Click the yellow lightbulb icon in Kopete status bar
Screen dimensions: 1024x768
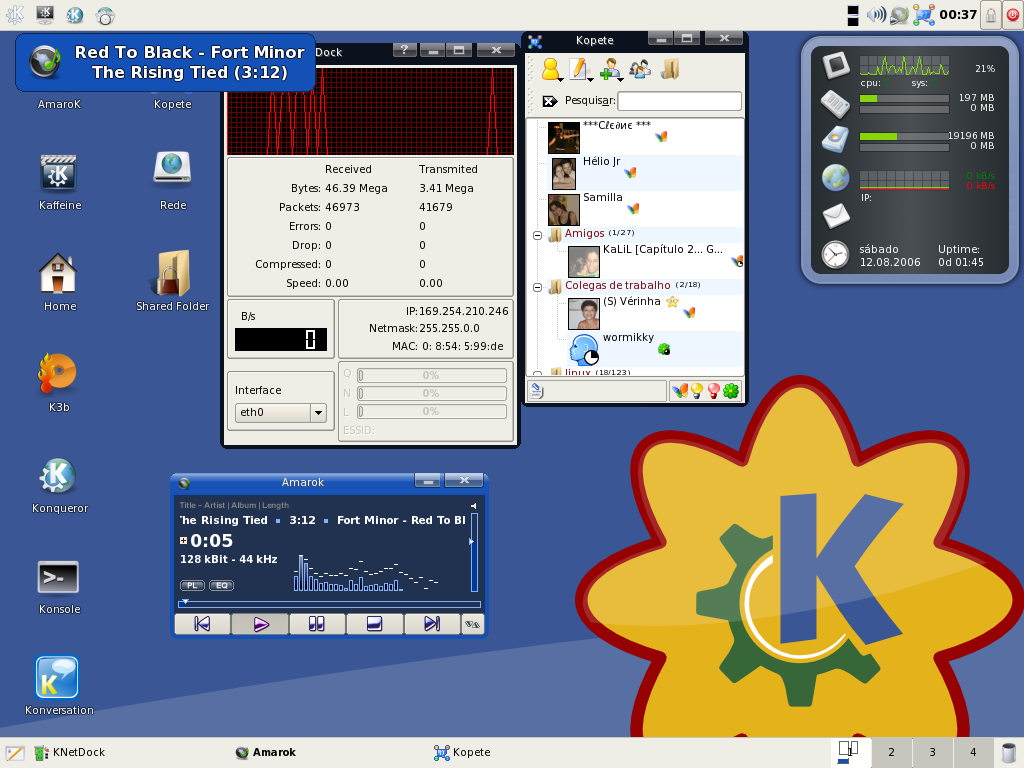(697, 391)
